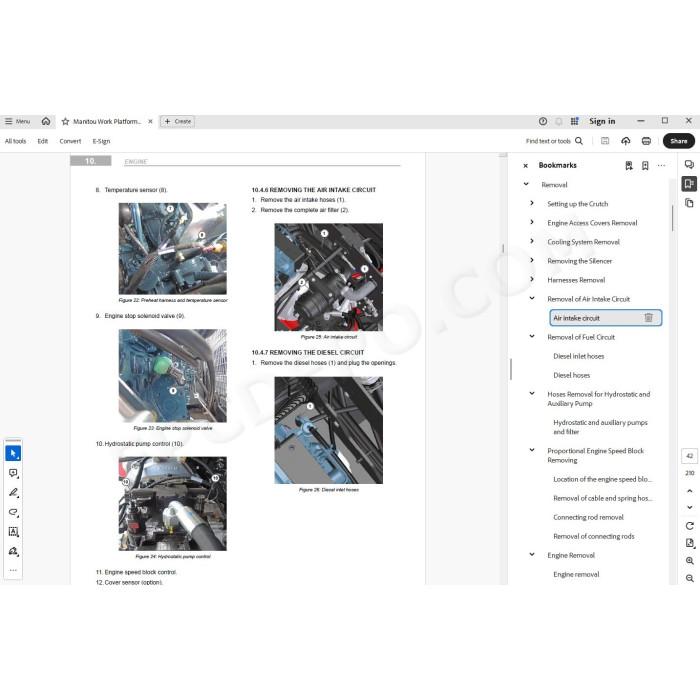The image size is (700, 700).
Task: Expand the Cooling System Removal bookmark
Action: (532, 241)
